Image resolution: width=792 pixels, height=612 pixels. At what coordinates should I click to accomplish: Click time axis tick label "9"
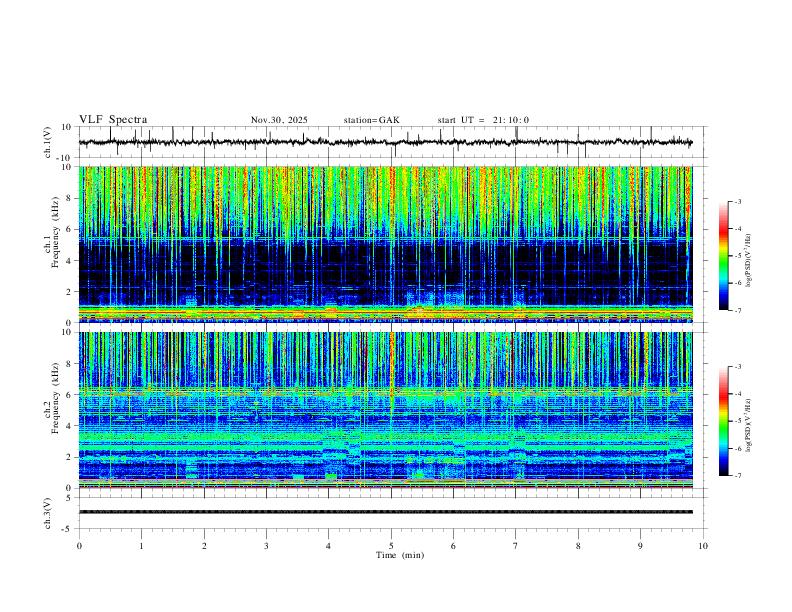point(640,546)
